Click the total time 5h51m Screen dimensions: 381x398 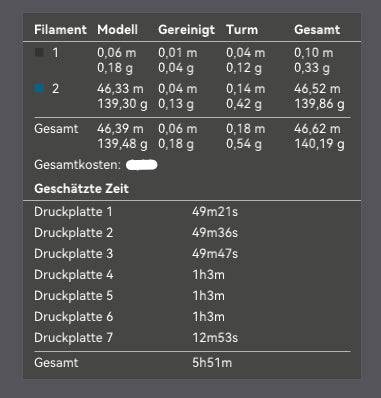tap(212, 363)
